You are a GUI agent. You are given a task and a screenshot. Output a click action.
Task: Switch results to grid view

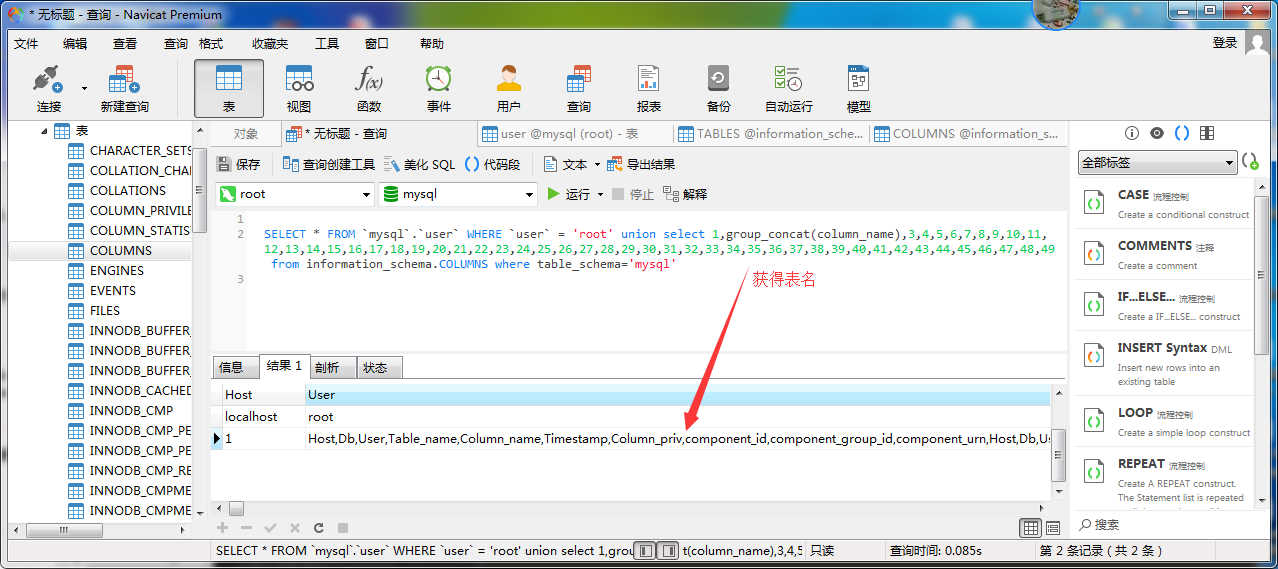coord(1030,528)
